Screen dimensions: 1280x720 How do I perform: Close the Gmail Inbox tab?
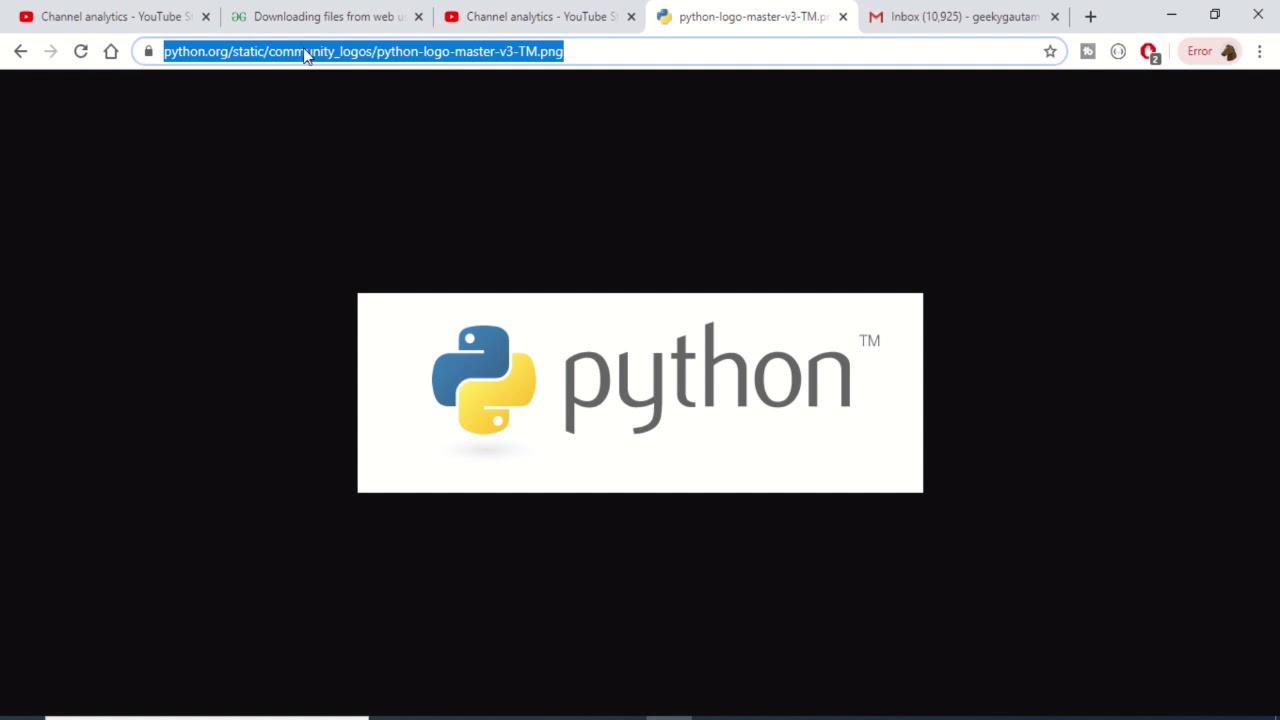1055,16
